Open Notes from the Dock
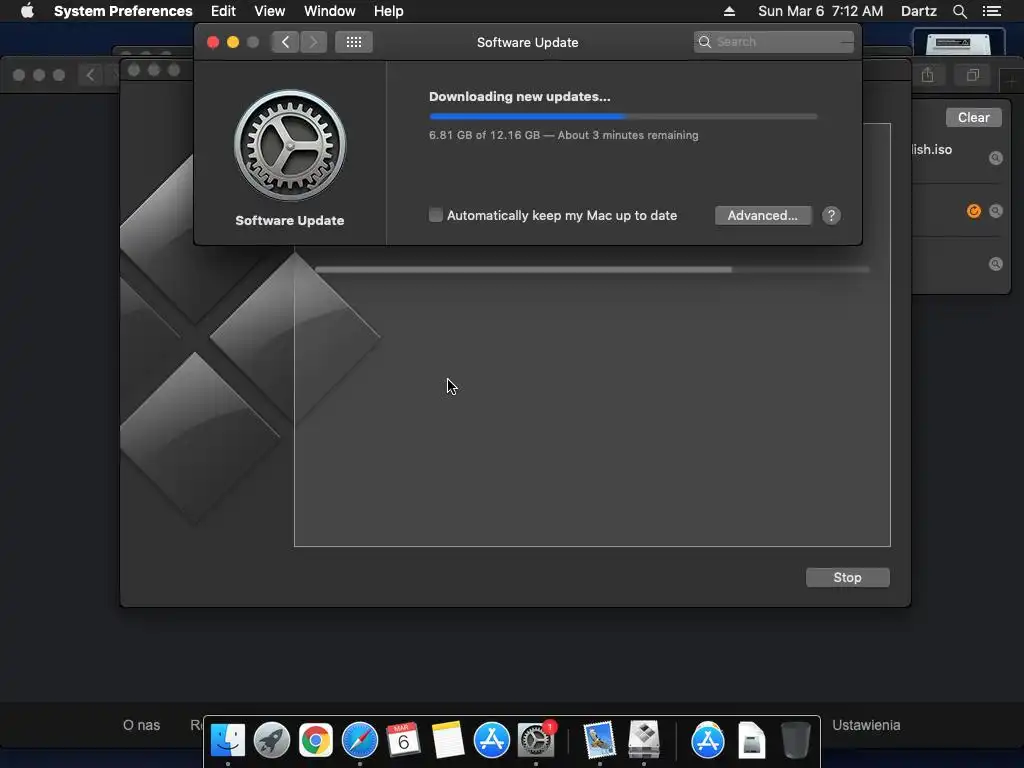The image size is (1024, 768). 447,740
